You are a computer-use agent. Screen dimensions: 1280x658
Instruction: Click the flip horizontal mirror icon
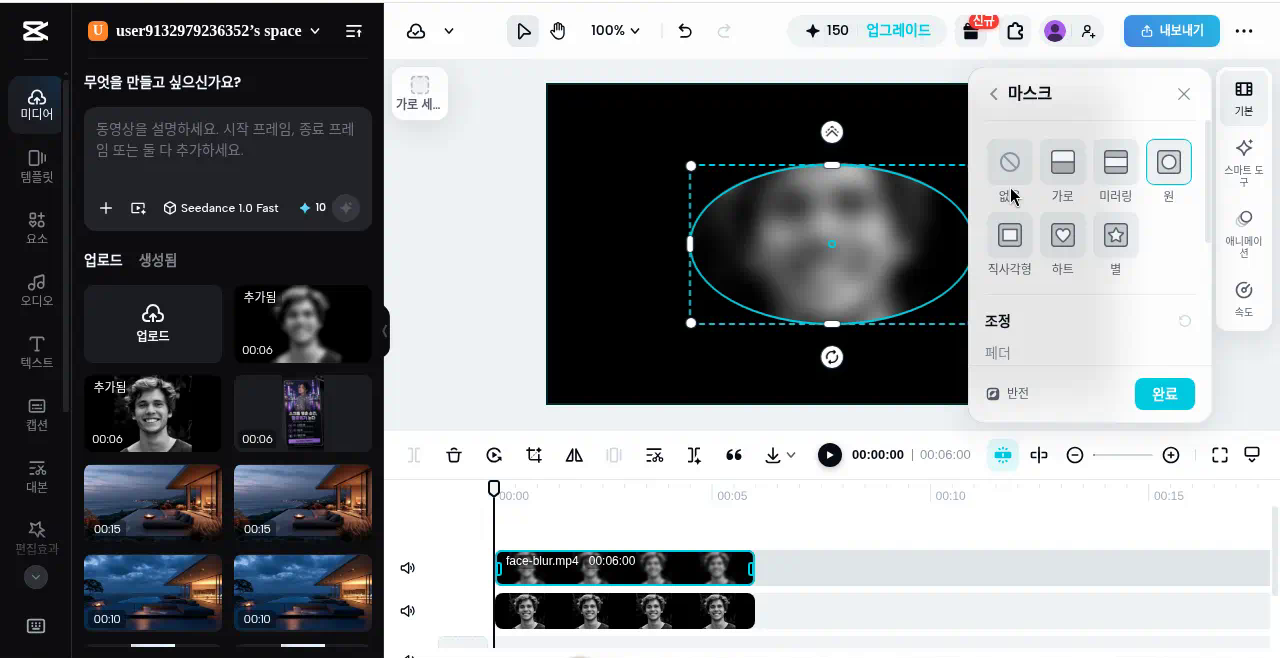(x=574, y=455)
